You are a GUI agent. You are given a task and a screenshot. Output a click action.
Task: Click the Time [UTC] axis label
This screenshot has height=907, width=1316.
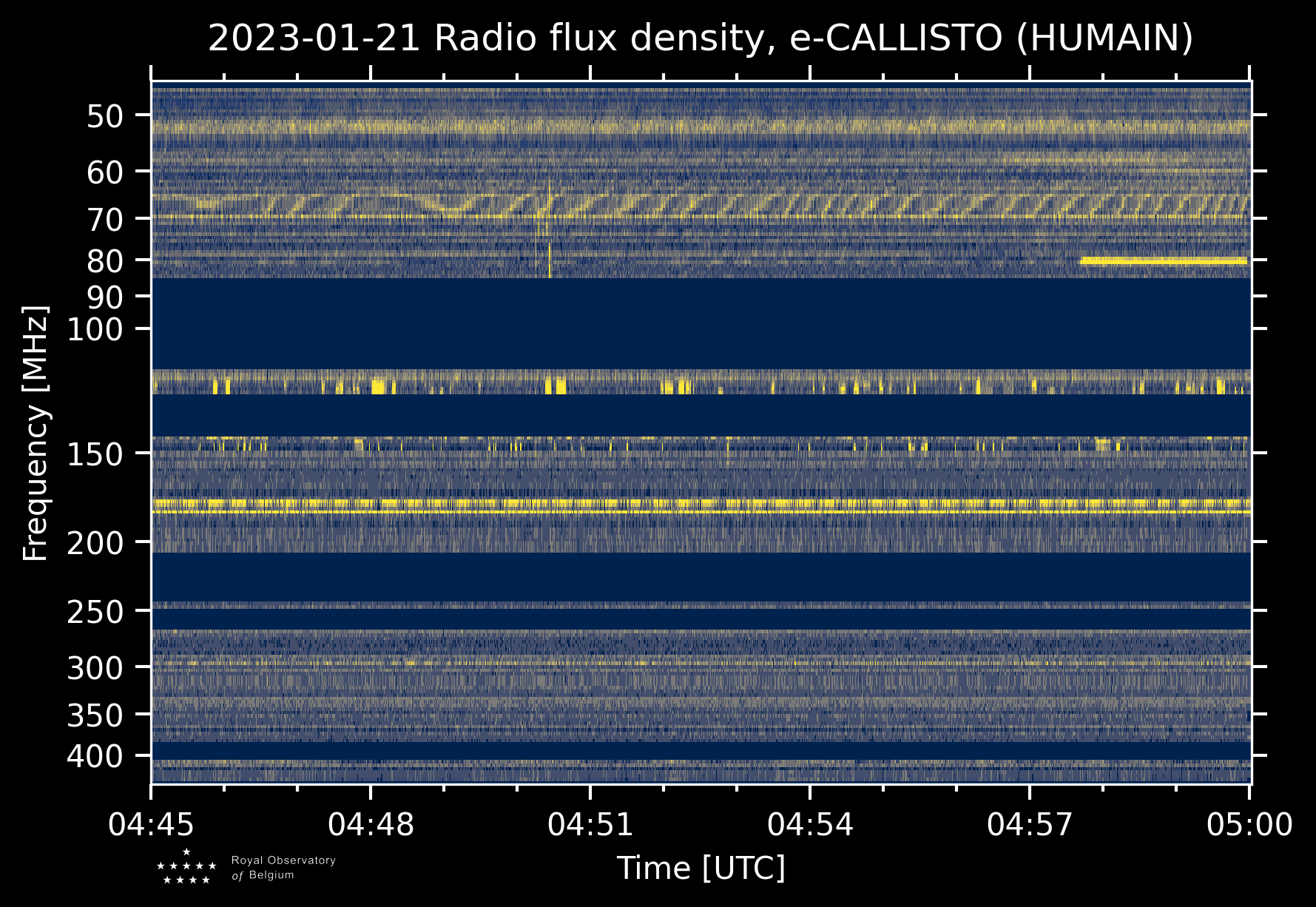pos(701,868)
